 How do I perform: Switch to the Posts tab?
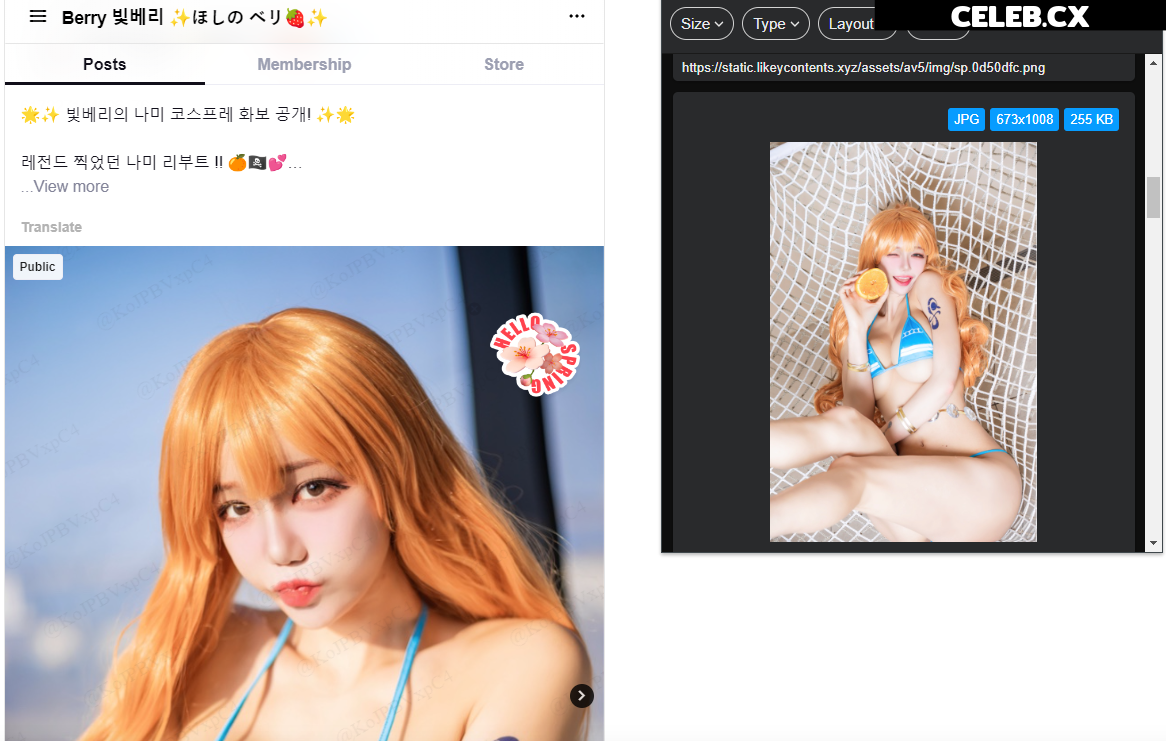[x=105, y=65]
